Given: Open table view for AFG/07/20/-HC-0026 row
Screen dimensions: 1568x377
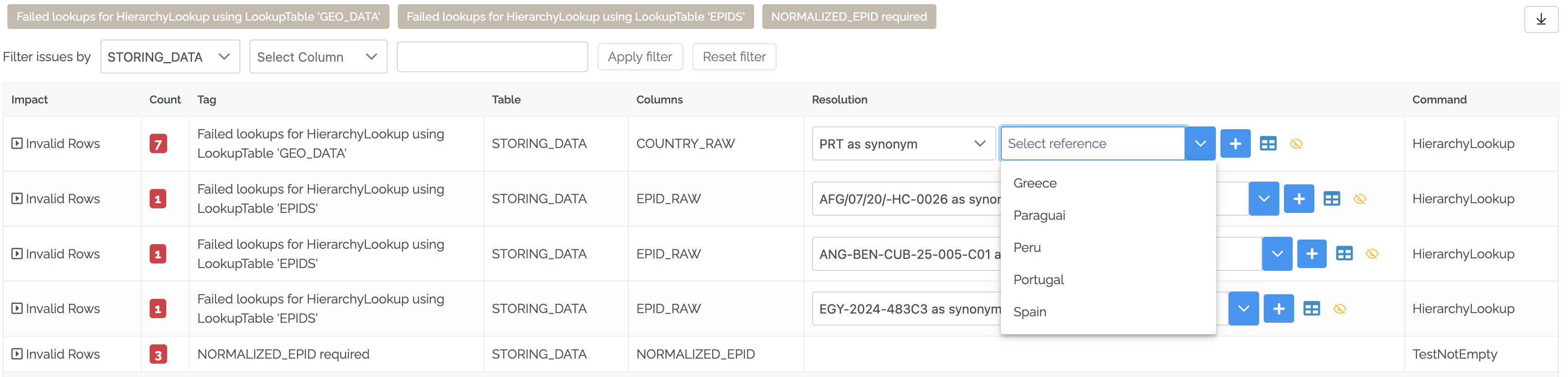Looking at the screenshot, I should coord(1331,199).
